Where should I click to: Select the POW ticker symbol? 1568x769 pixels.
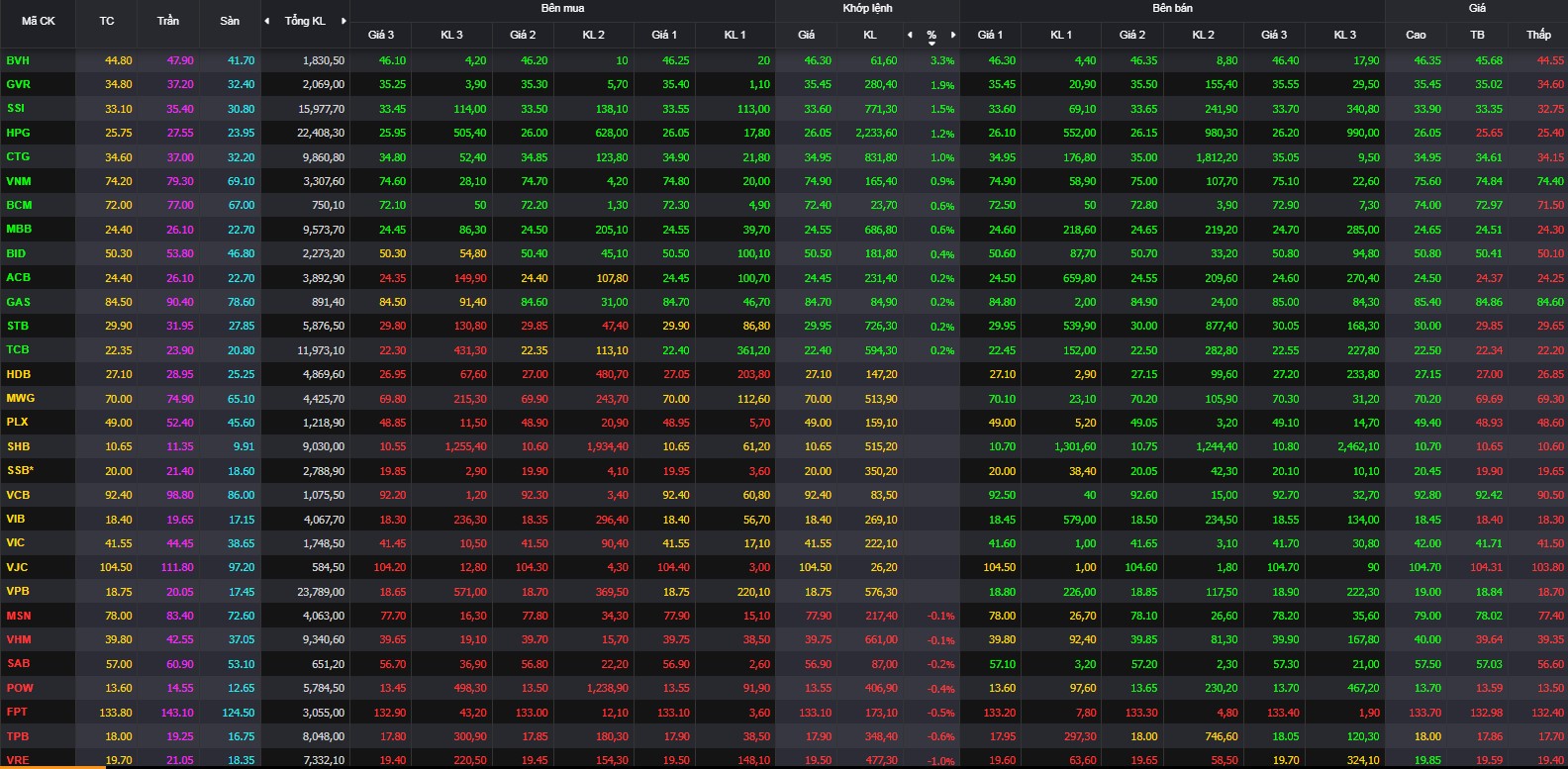click(20, 688)
